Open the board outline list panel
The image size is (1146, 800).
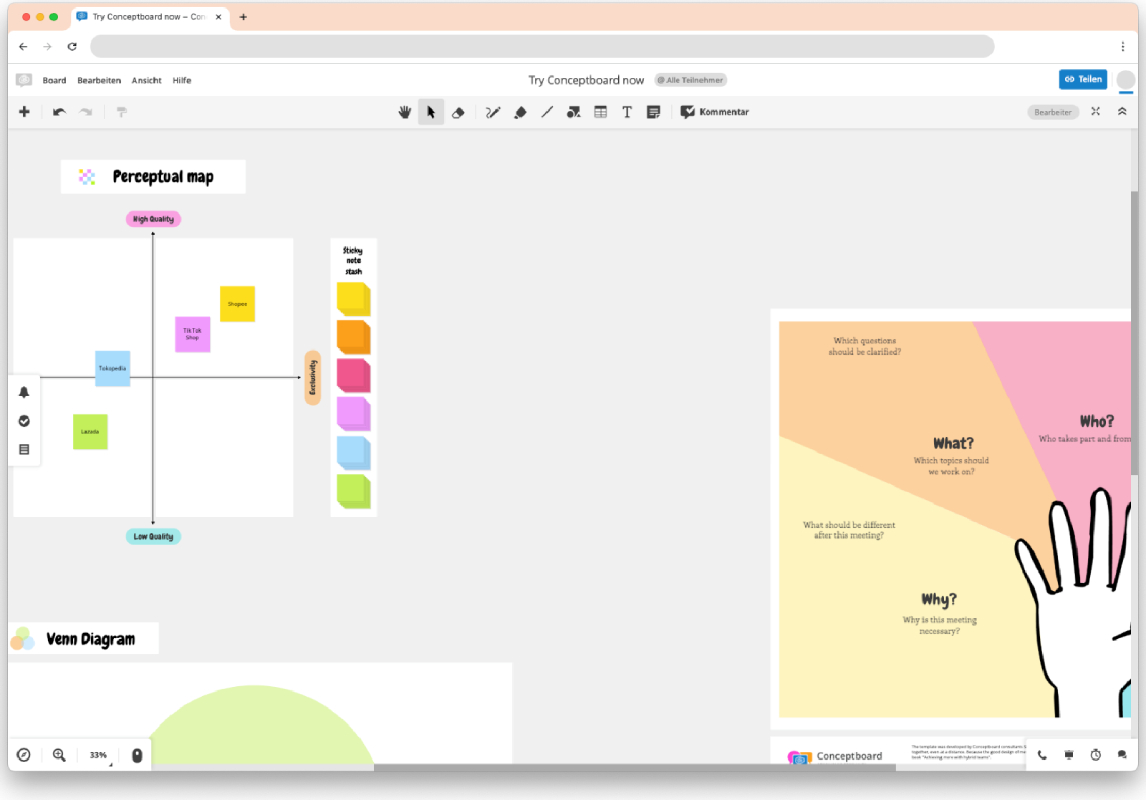tap(24, 449)
